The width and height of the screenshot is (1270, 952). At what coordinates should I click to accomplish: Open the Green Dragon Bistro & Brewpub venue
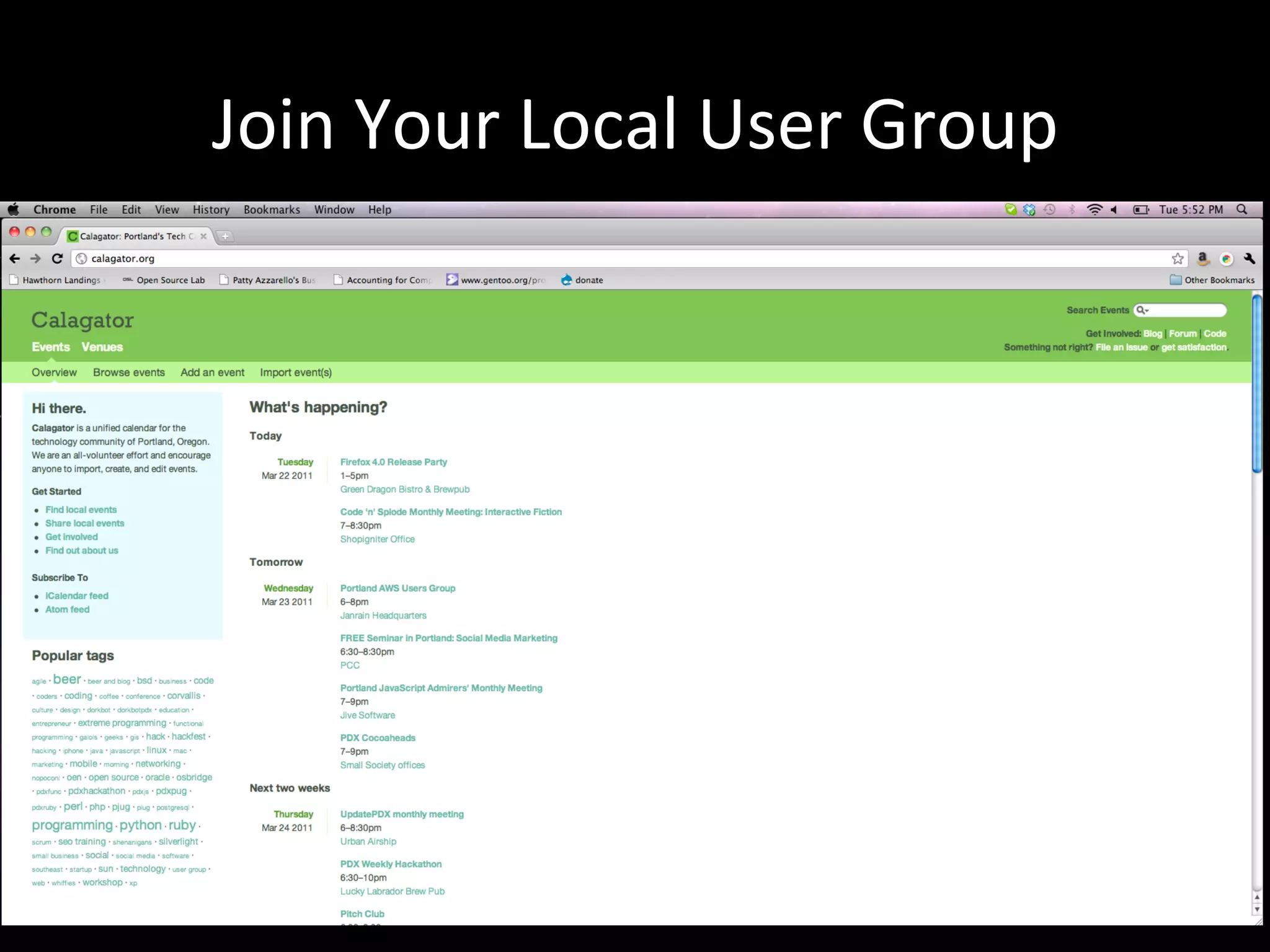(405, 489)
